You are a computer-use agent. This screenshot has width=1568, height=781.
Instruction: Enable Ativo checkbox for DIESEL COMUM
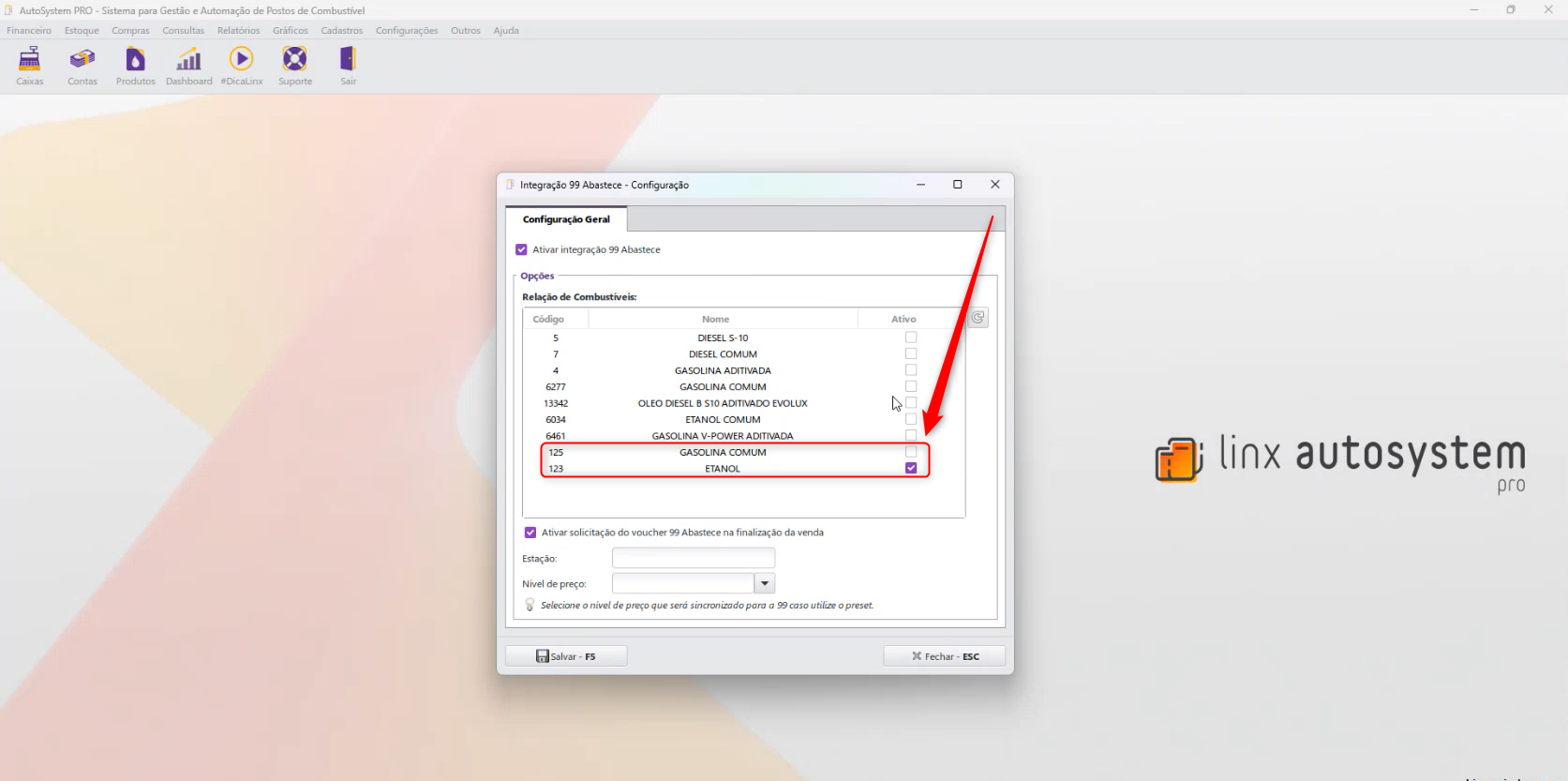911,353
